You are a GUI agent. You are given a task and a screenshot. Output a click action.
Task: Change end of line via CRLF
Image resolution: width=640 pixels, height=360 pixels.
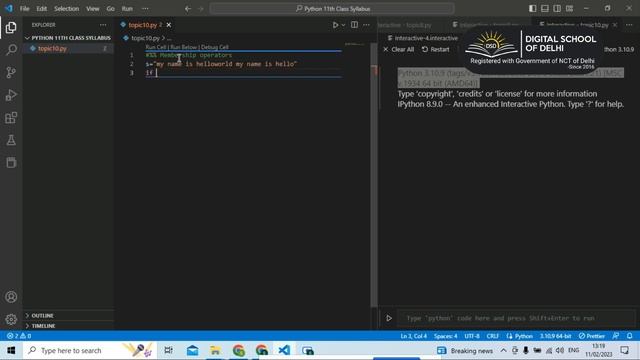coord(493,336)
